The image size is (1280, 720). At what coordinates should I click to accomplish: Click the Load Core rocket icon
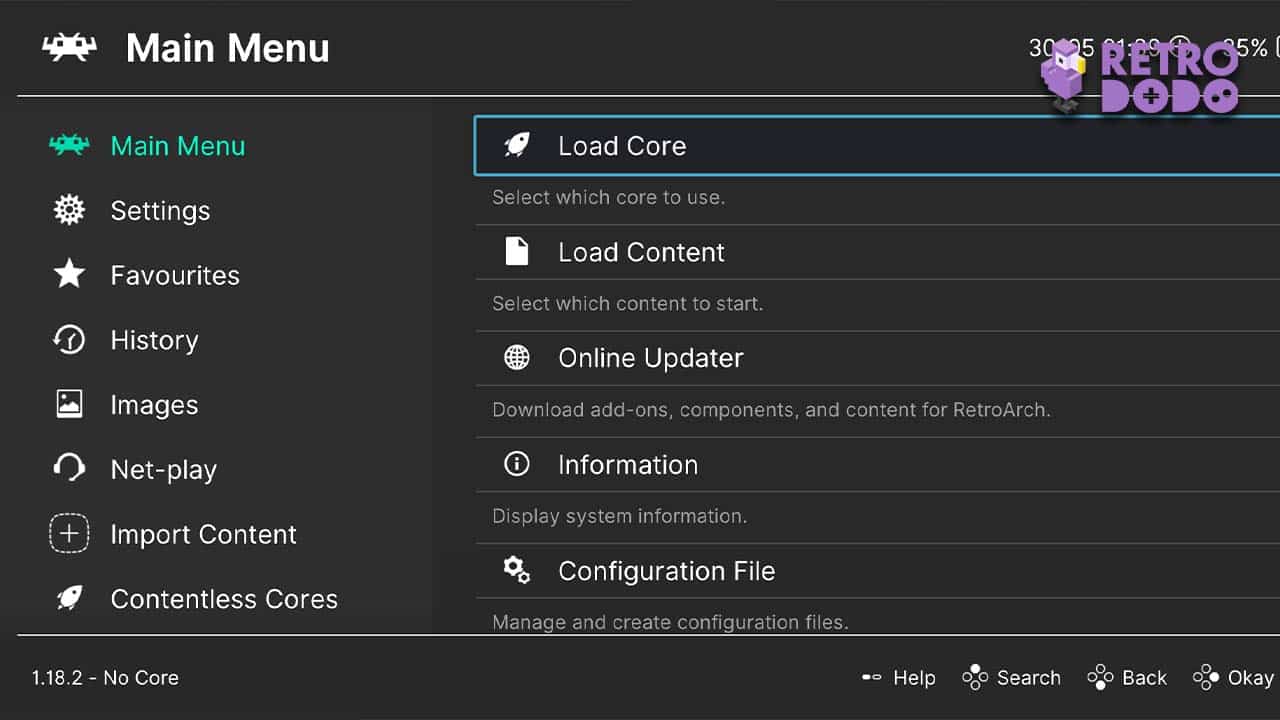point(516,145)
